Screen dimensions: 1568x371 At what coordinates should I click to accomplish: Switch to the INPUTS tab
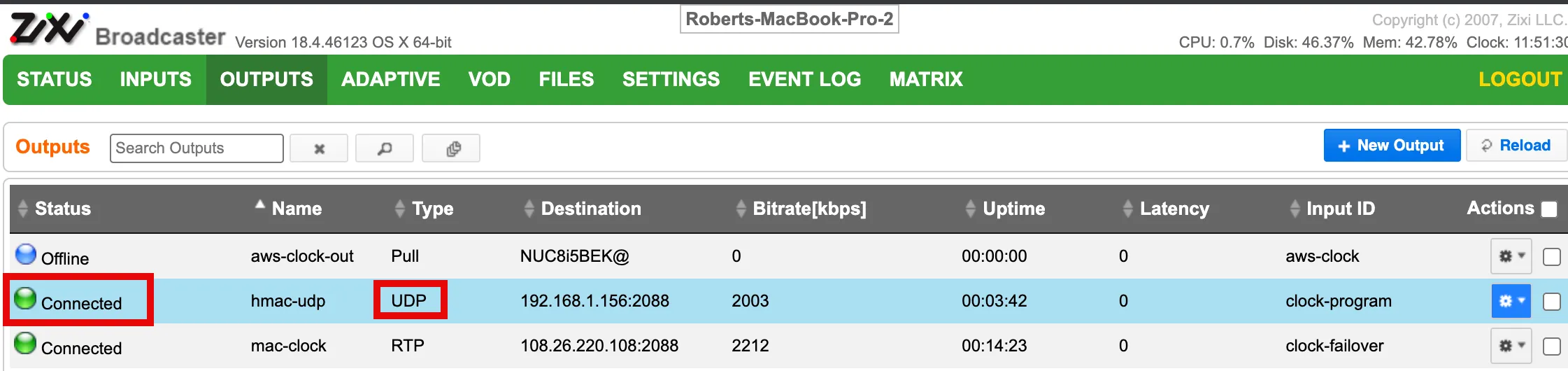pos(155,79)
